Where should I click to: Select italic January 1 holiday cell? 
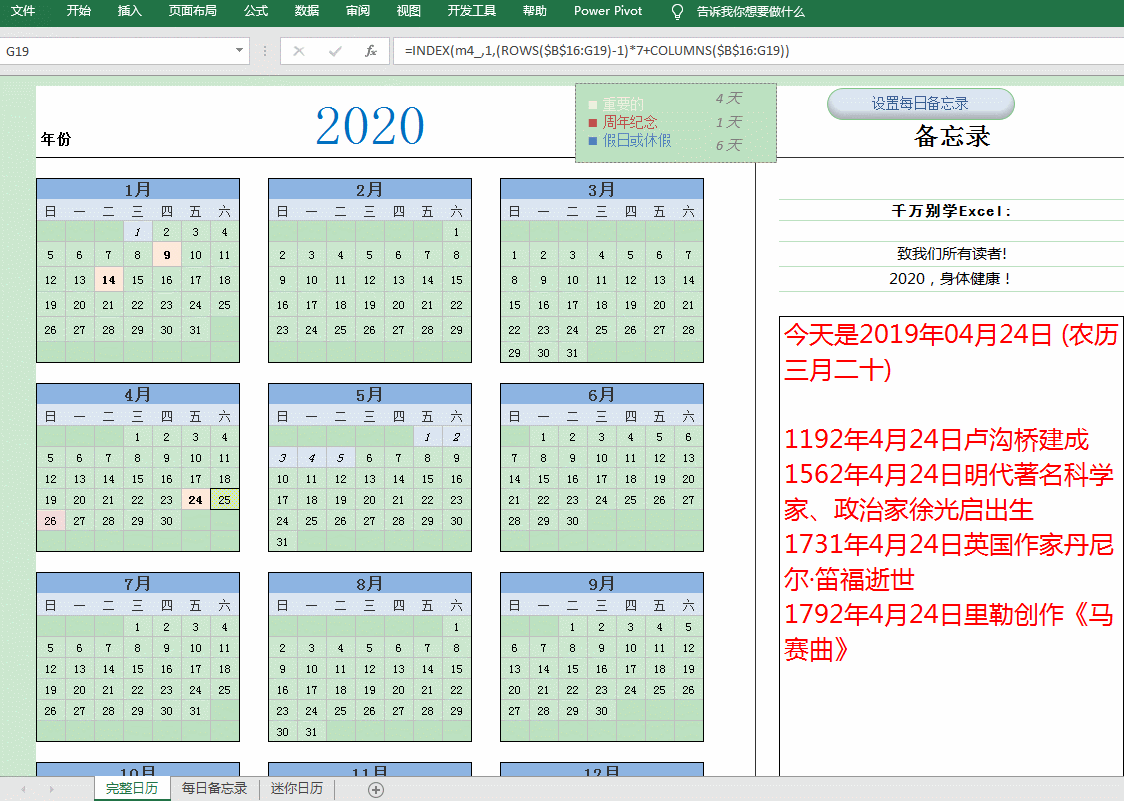138,232
